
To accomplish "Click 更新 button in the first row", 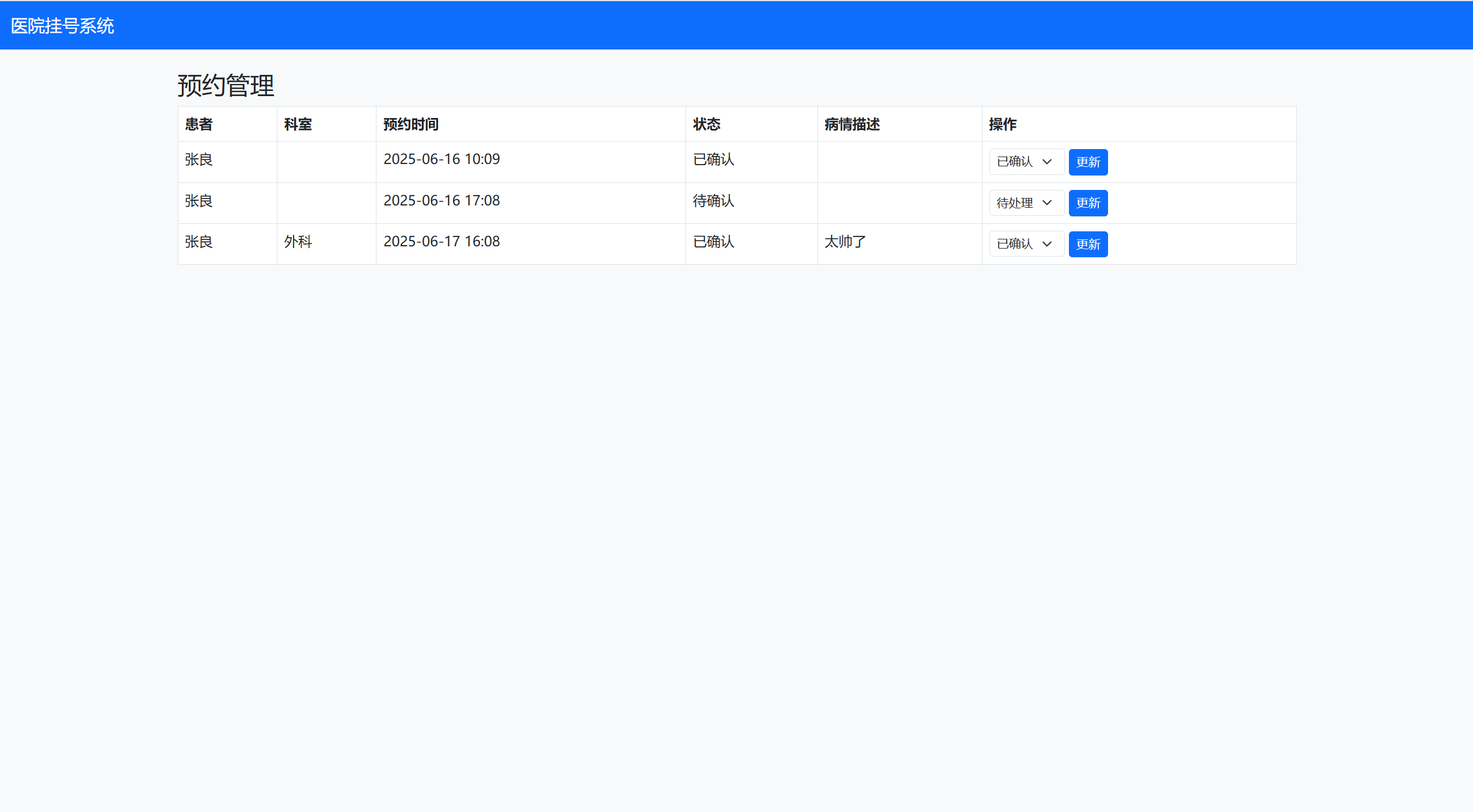I will point(1087,162).
